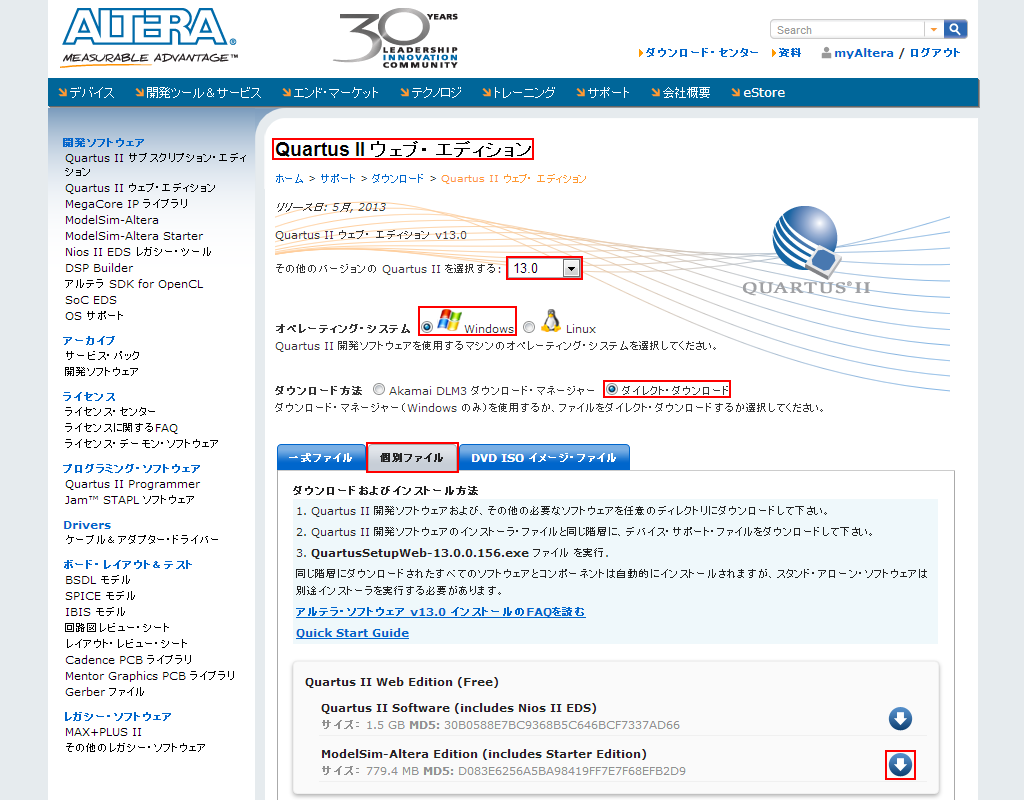Choose Akamai DLM3 download manager radio
This screenshot has width=1024, height=800.
pos(379,389)
